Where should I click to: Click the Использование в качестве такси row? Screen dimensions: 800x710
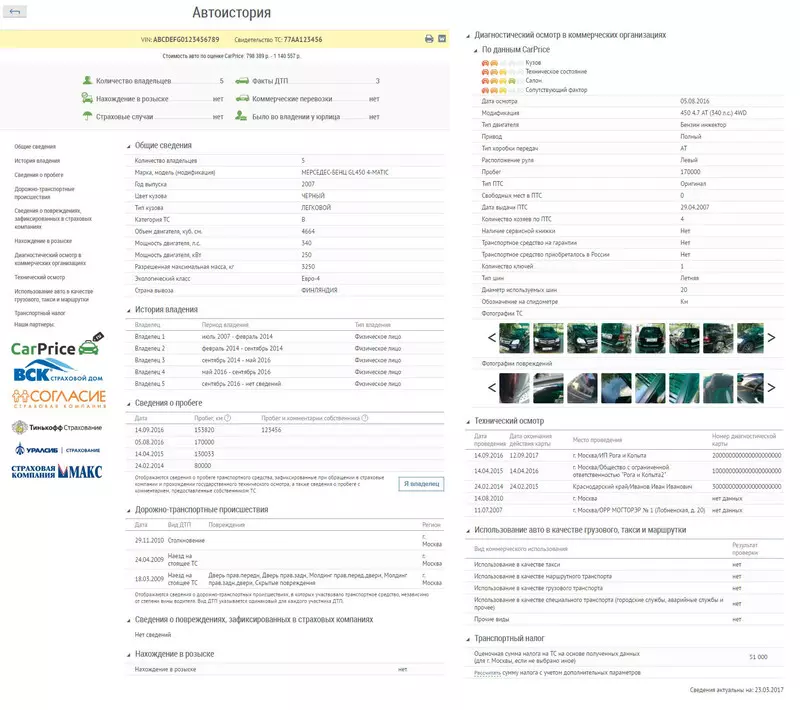[624, 565]
